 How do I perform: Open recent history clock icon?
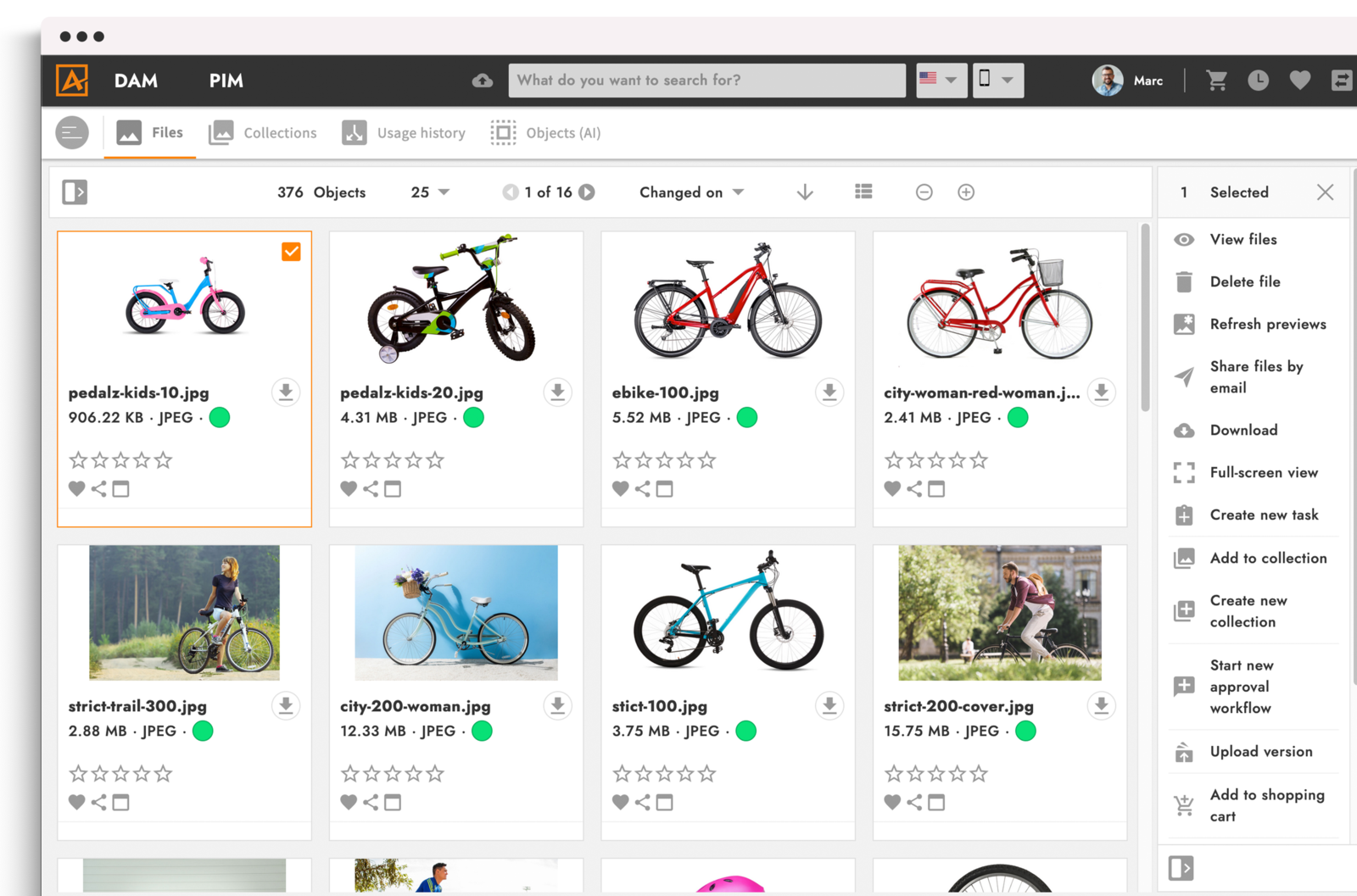(1259, 81)
